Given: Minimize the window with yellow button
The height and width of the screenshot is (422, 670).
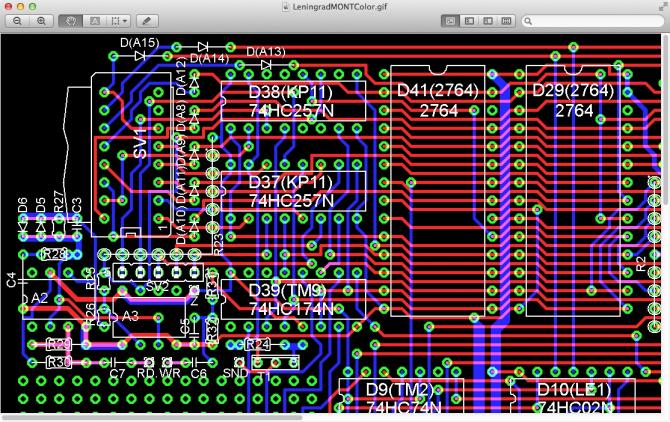Looking at the screenshot, I should [22, 6].
